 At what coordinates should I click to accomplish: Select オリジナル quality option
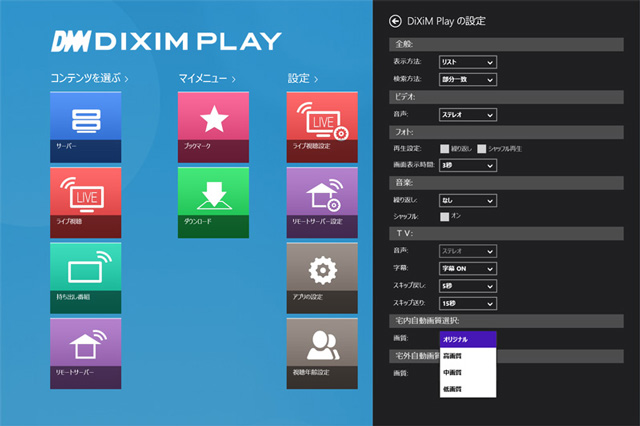(468, 339)
